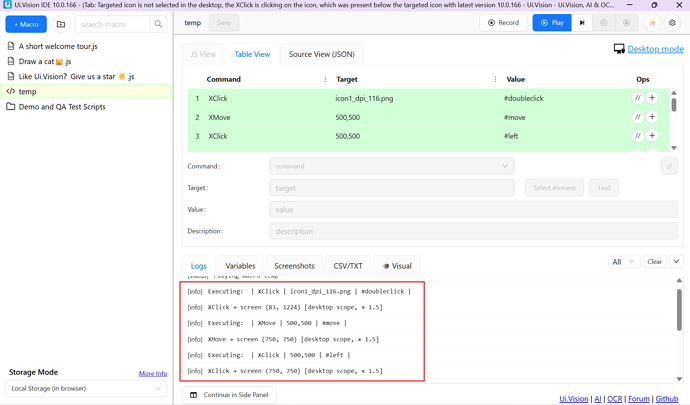Screen dimensions: 690x405
Task: Click the description input field
Action: [x=473, y=231]
